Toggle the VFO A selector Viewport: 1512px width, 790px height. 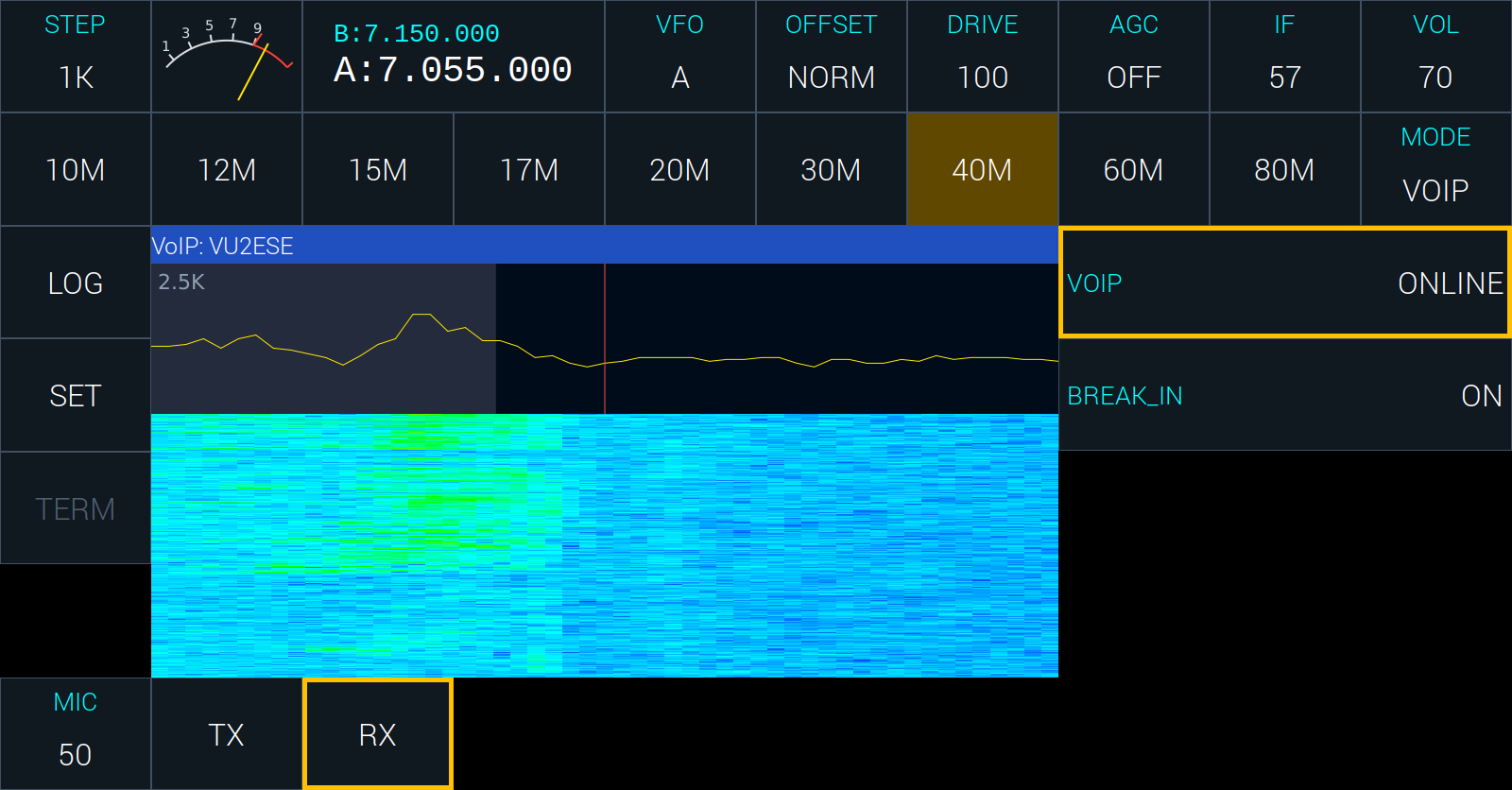point(680,56)
